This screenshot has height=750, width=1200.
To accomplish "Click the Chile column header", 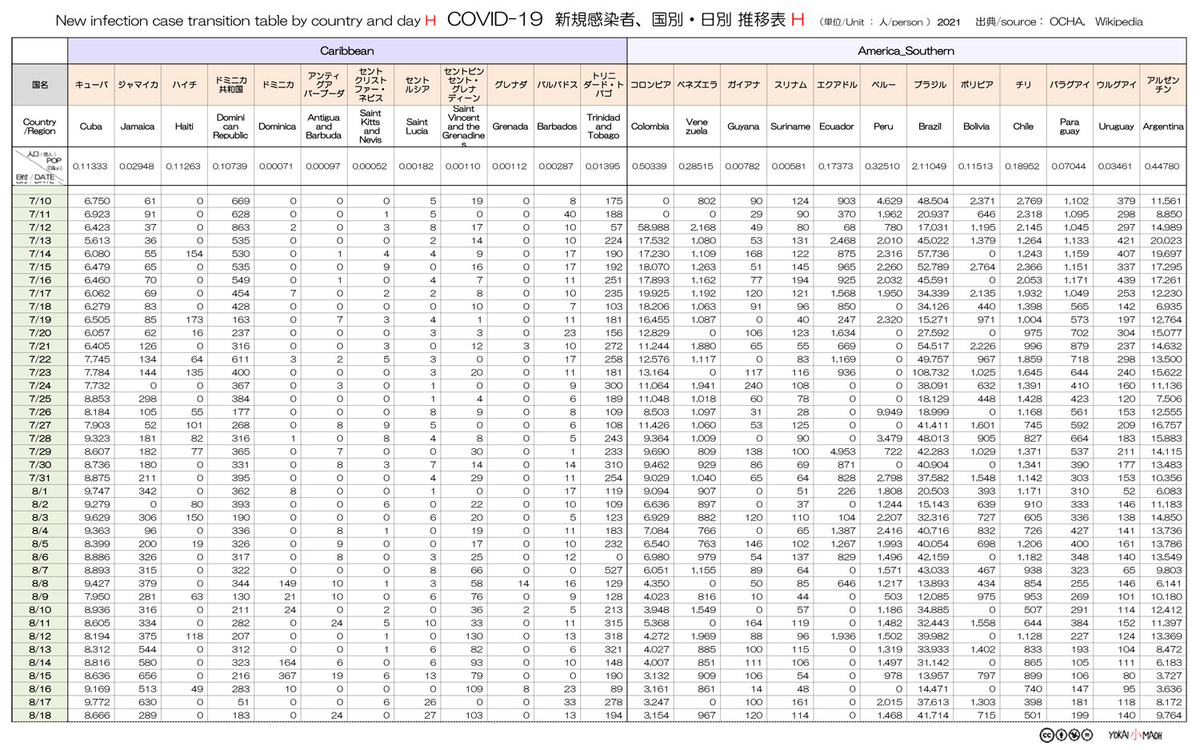I will (1024, 128).
